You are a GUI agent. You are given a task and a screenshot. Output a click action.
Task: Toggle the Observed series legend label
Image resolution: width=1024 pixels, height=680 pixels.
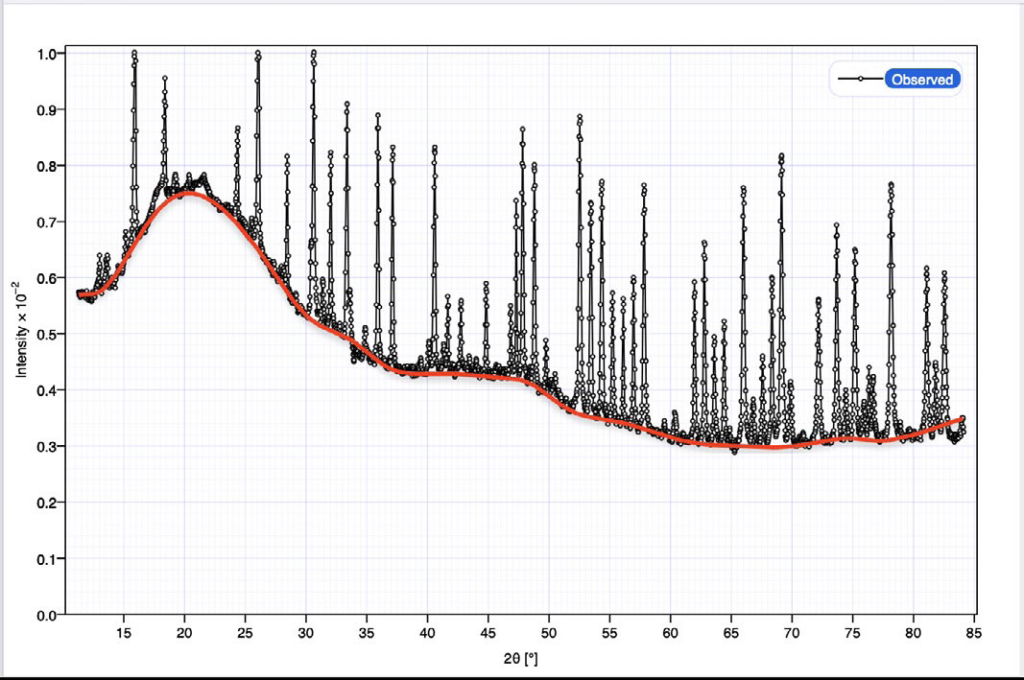click(922, 79)
